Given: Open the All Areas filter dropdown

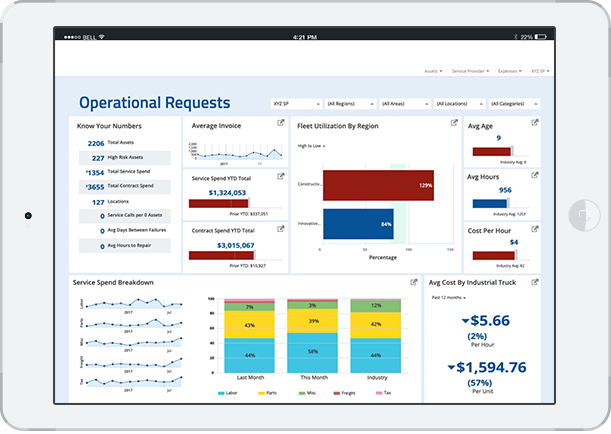Looking at the screenshot, I should pos(405,104).
